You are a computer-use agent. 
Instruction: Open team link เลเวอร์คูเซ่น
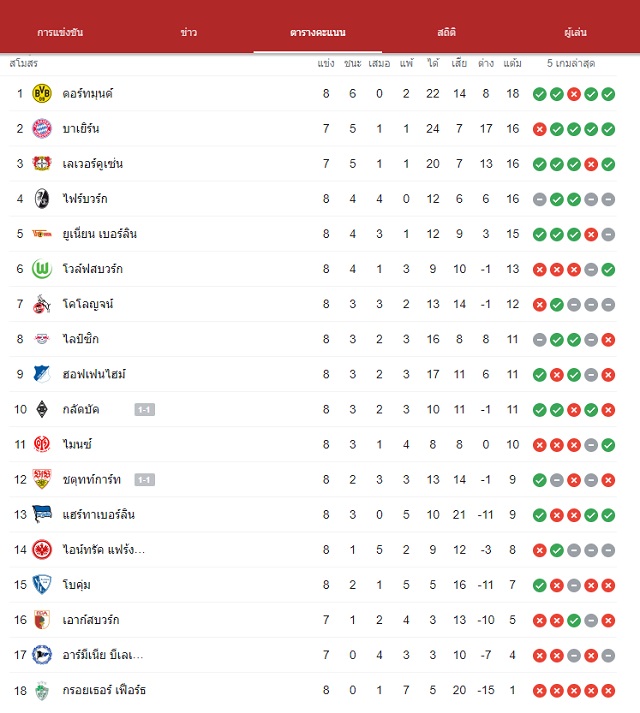(x=93, y=164)
